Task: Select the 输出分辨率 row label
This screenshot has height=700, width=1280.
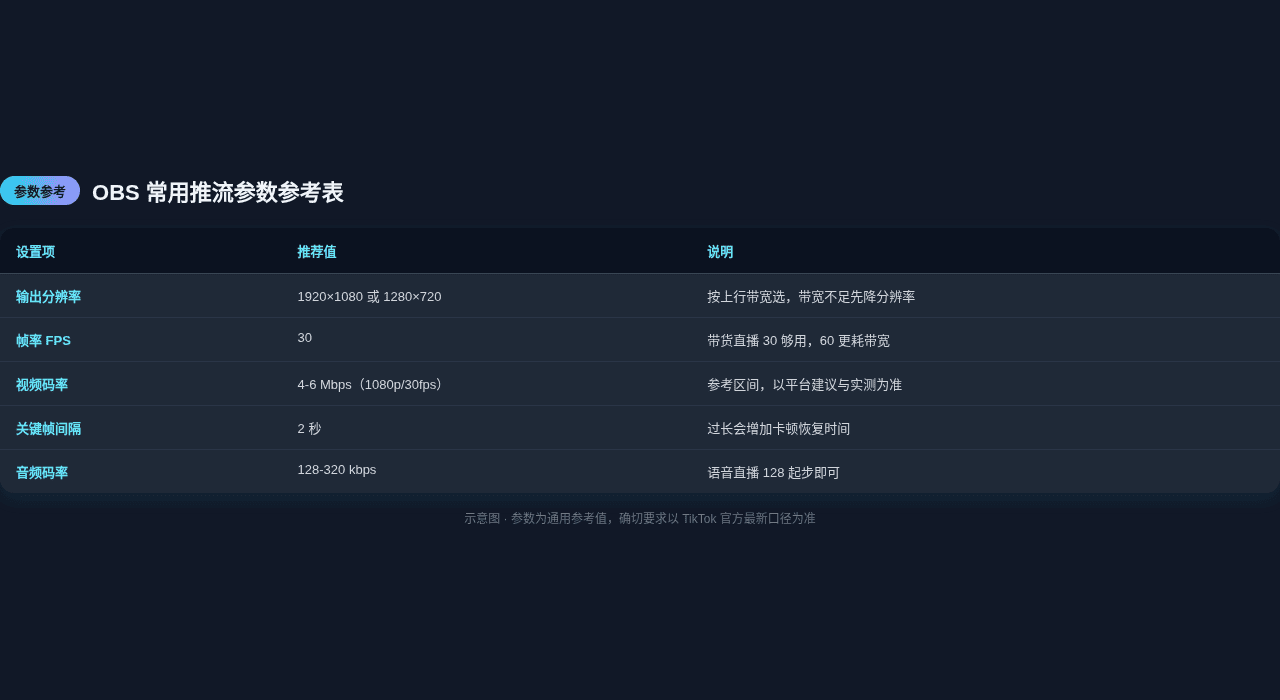Action: coord(48,297)
